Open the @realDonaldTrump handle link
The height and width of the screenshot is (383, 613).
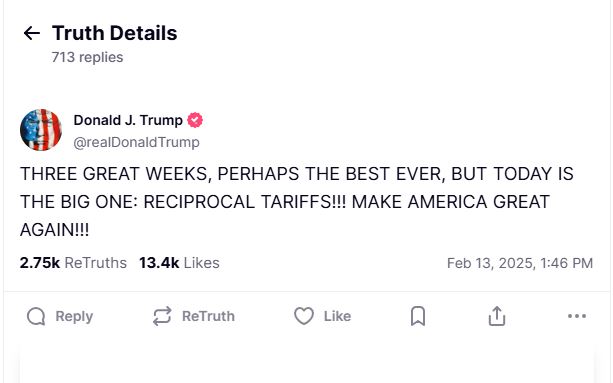click(x=136, y=142)
